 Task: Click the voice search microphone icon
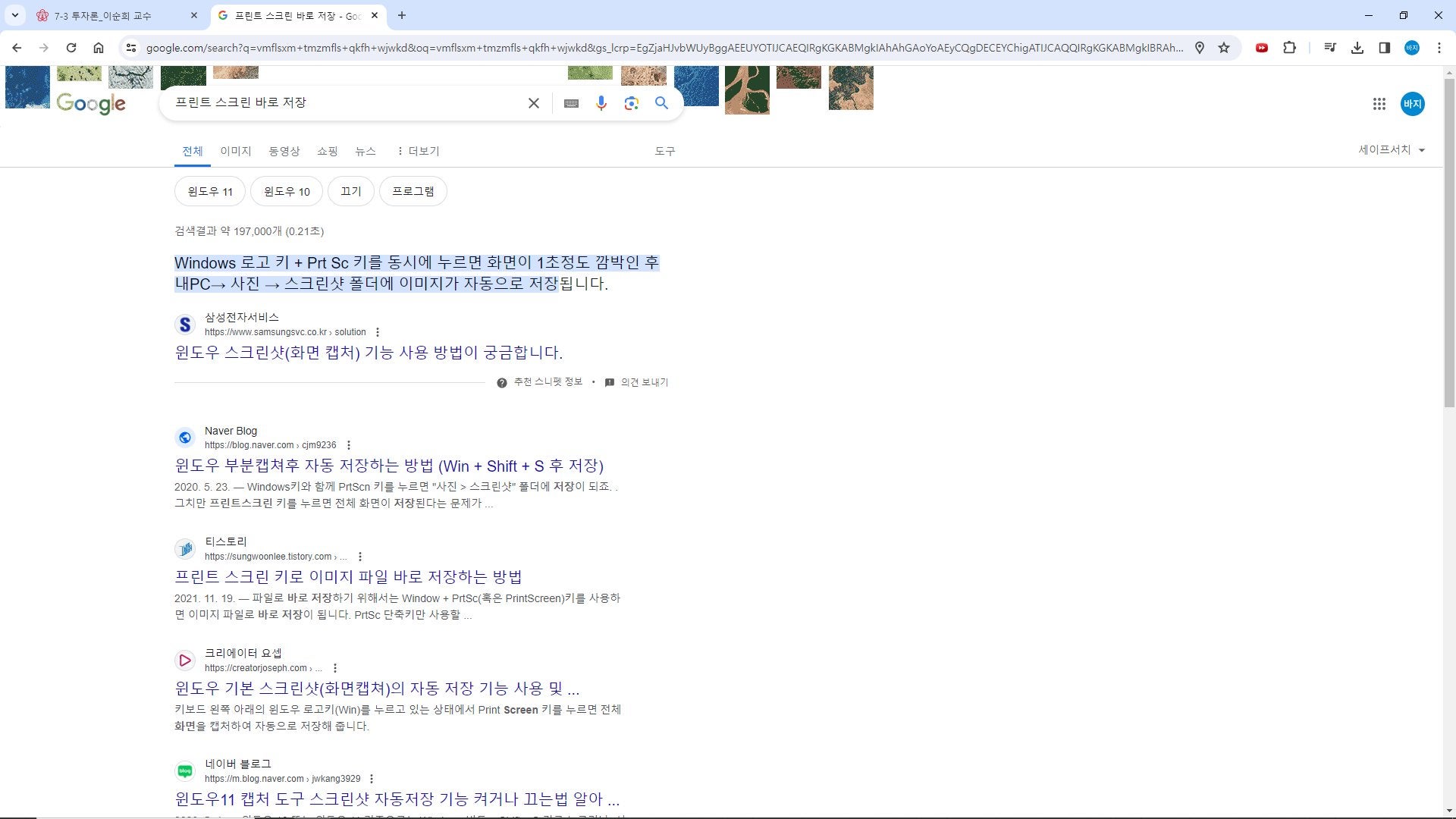601,103
